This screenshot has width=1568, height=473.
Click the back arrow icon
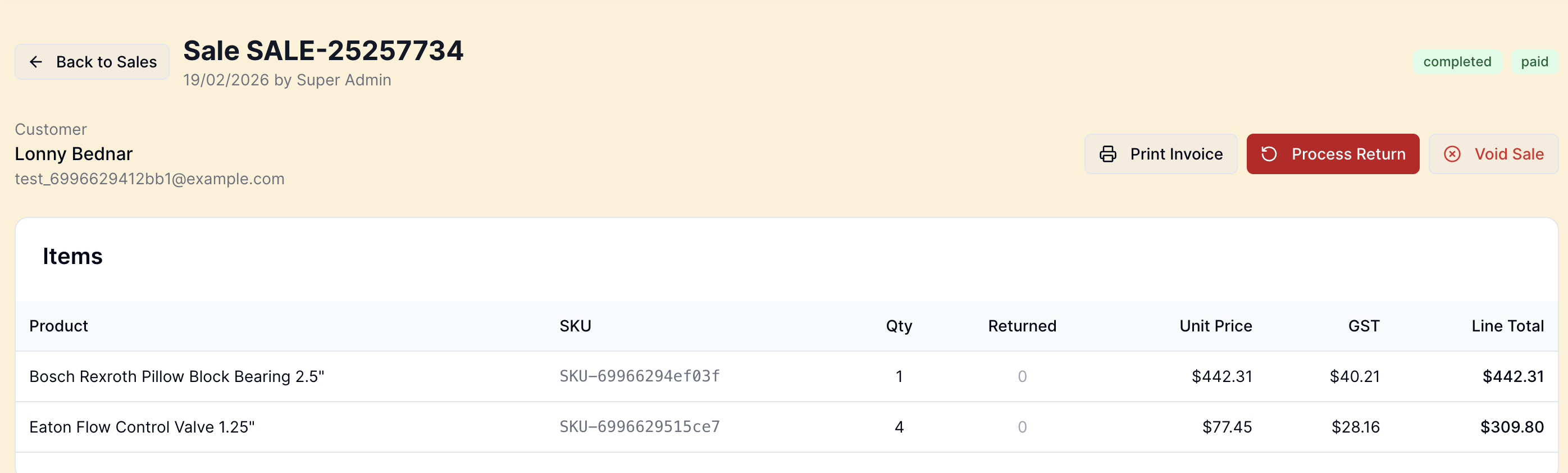point(36,62)
